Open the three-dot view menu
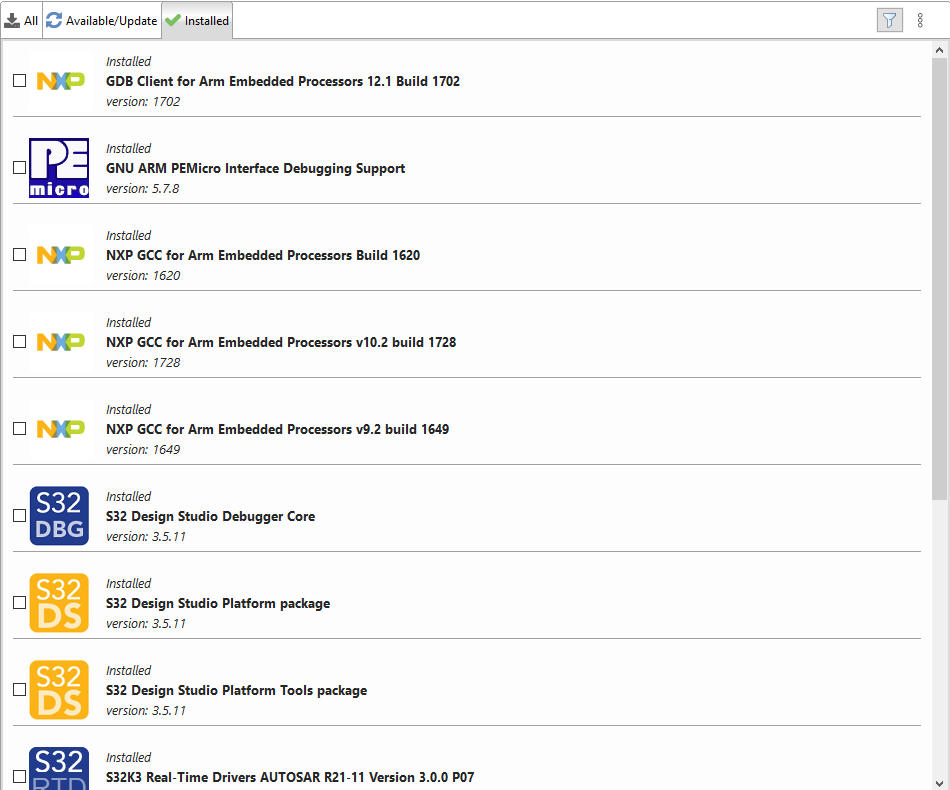This screenshot has width=950, height=790. (x=920, y=20)
